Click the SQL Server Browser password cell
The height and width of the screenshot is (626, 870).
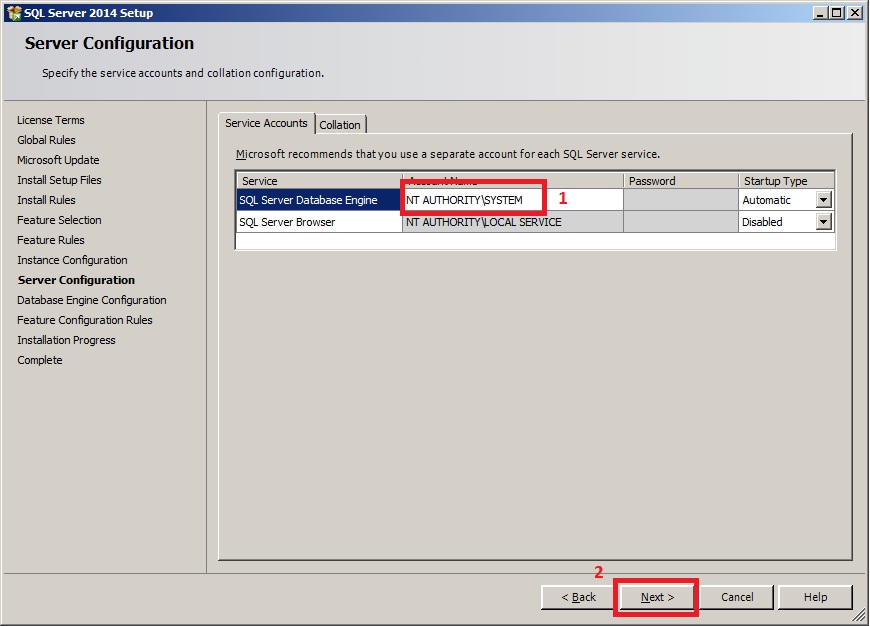[x=681, y=222]
